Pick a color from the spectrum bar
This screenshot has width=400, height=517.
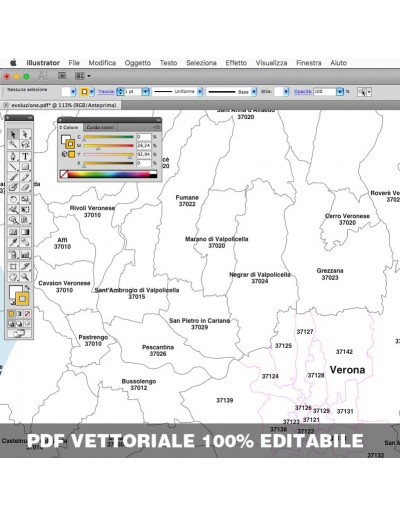click(109, 174)
